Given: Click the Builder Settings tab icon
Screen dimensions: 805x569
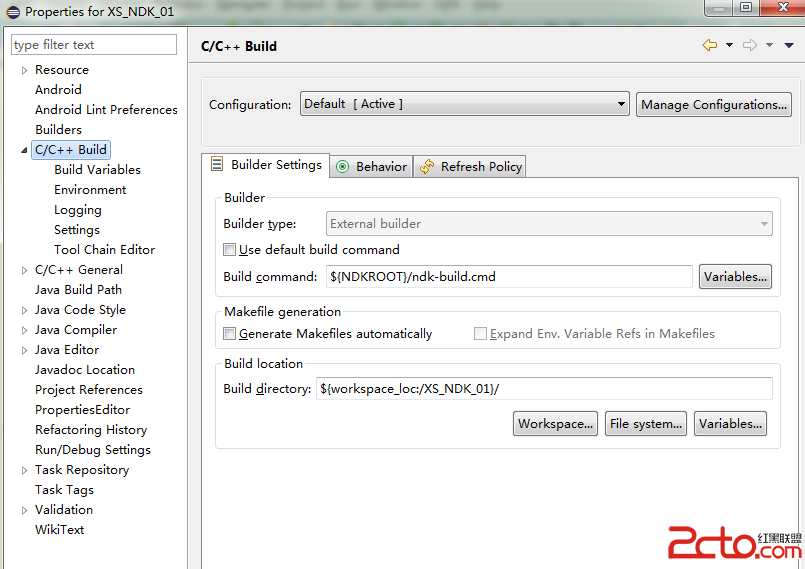Looking at the screenshot, I should 217,164.
